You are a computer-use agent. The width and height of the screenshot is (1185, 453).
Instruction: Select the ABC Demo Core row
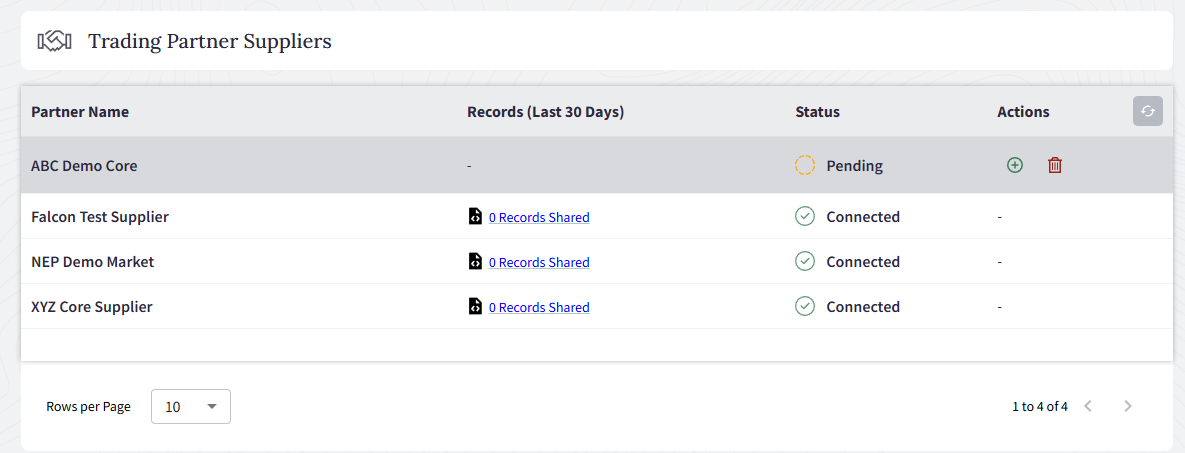pos(592,165)
